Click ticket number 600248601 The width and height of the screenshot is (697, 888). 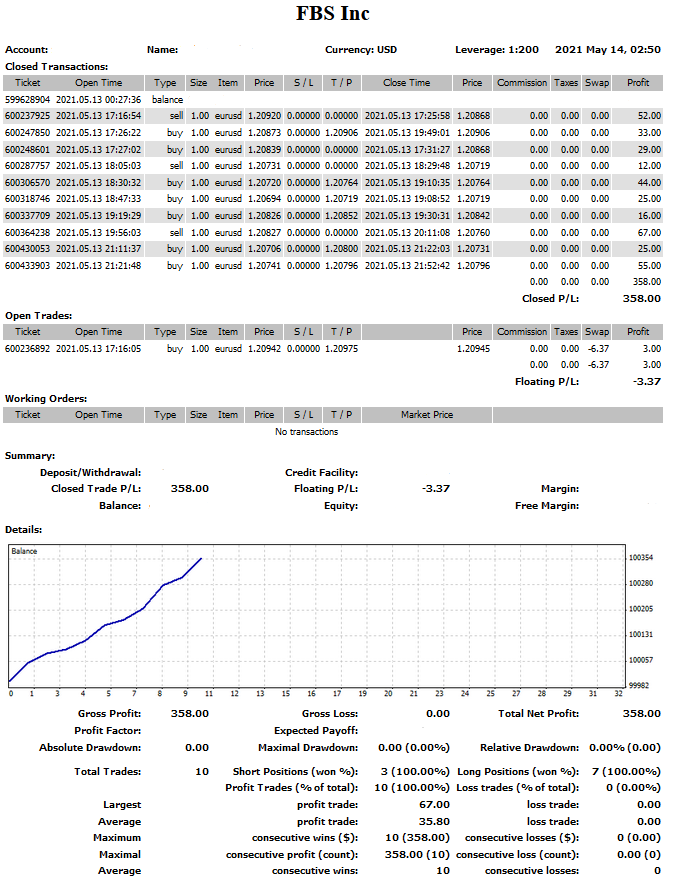pos(27,150)
